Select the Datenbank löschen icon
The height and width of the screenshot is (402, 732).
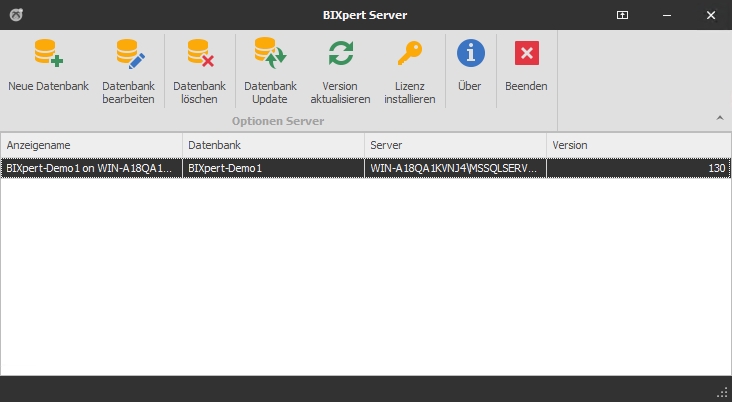coord(199,53)
